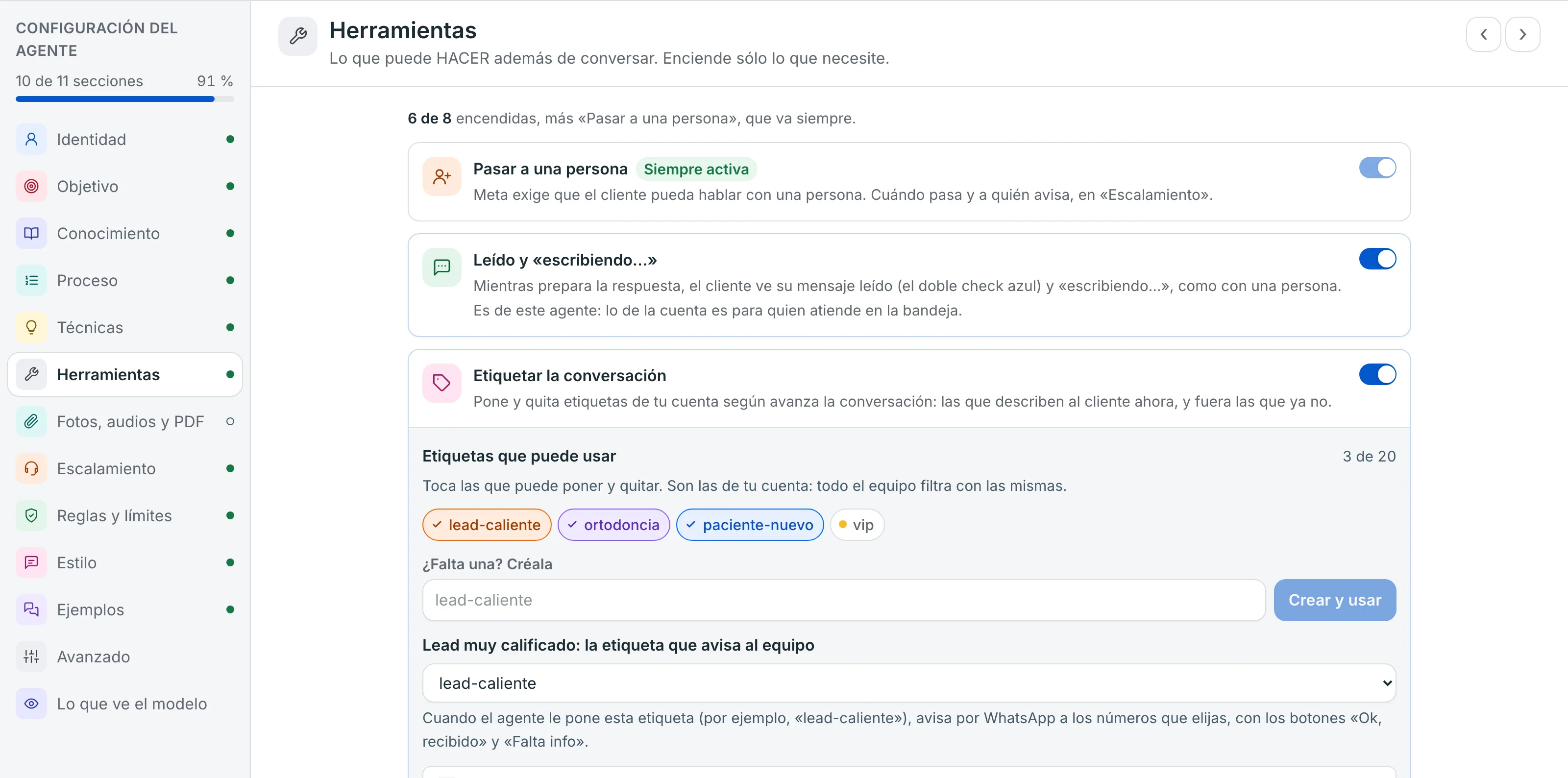Screen dimensions: 1568x778
Task: Open the lead-caliente dropdown for Lead muy calificado
Action: tap(909, 683)
